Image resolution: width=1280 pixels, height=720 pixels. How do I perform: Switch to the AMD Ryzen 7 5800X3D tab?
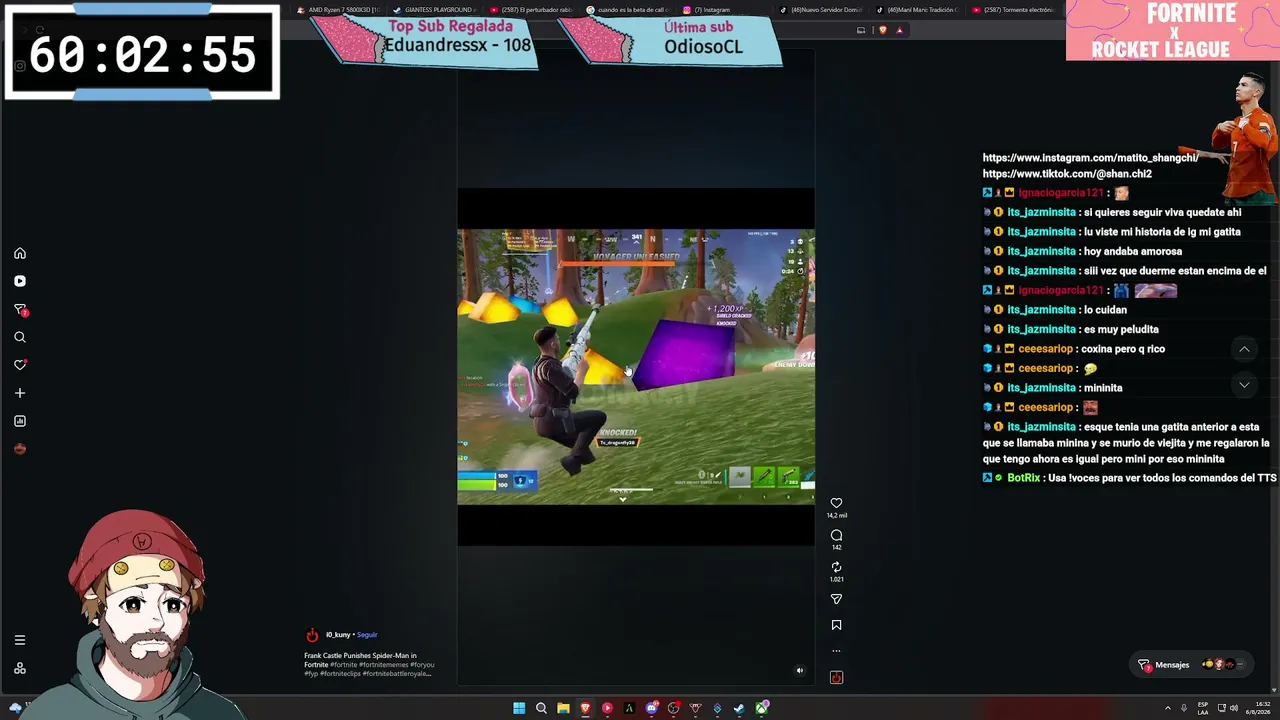tap(337, 10)
